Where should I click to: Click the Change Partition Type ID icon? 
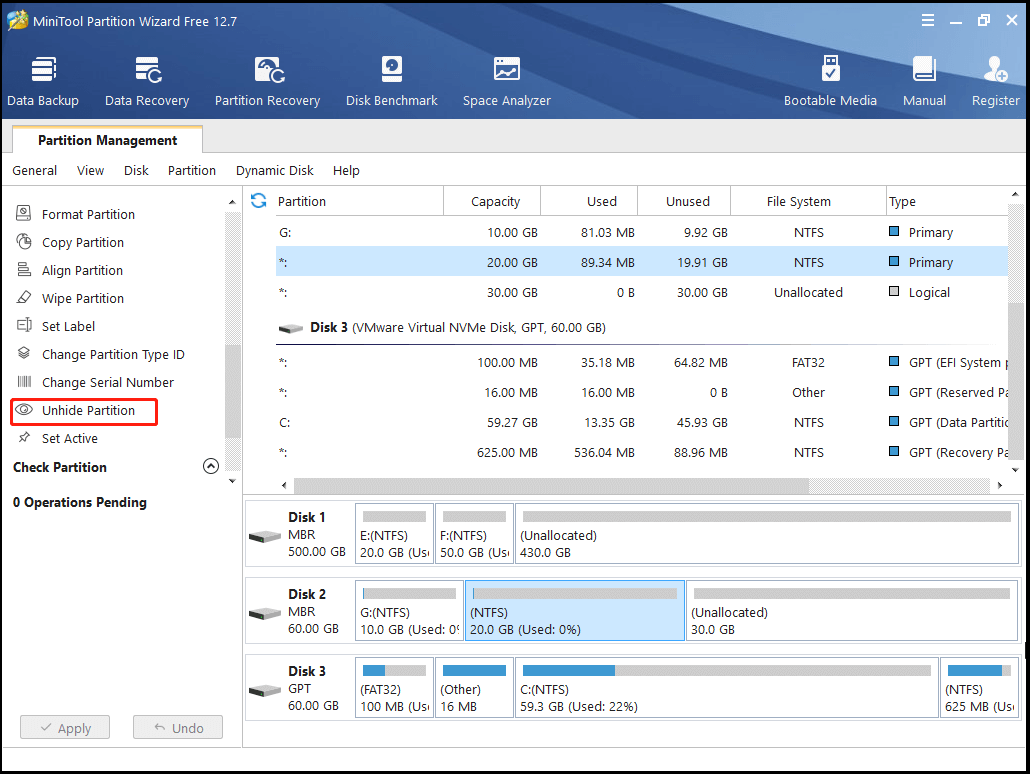point(24,353)
